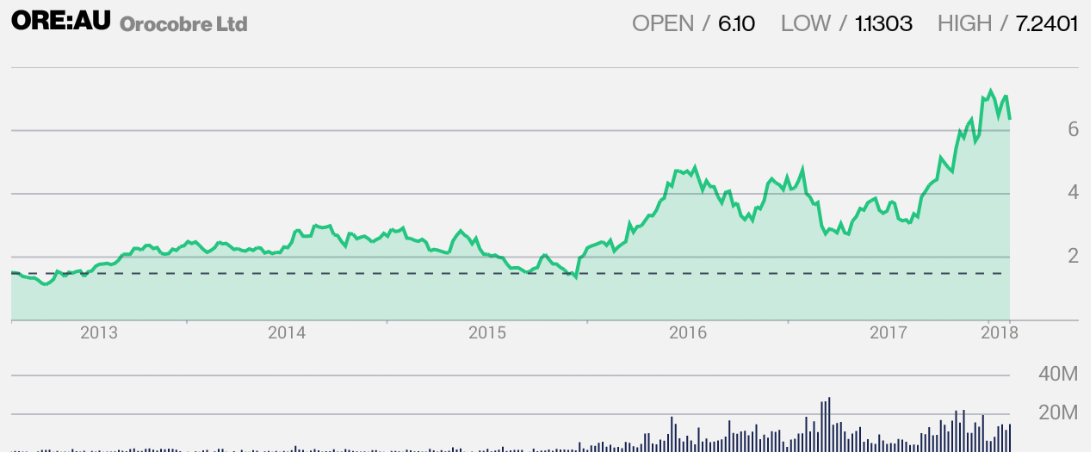Screen dimensions: 1091x452
Task: Click the 40M volume axis label
Action: [1058, 374]
